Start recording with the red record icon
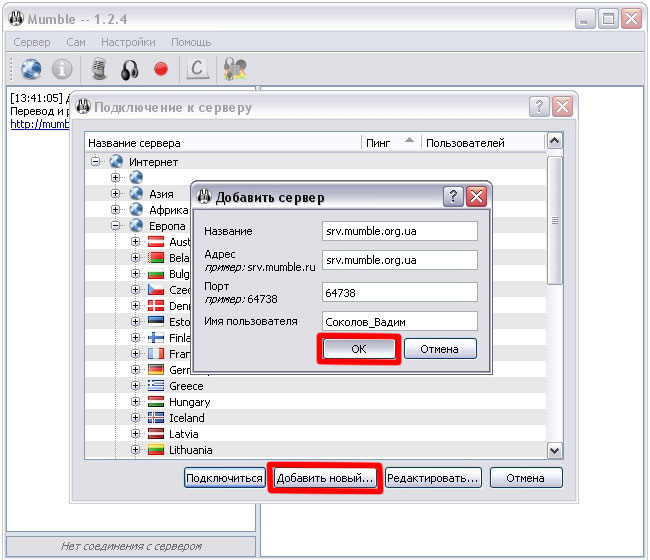Viewport: 650px width, 560px height. 160,69
